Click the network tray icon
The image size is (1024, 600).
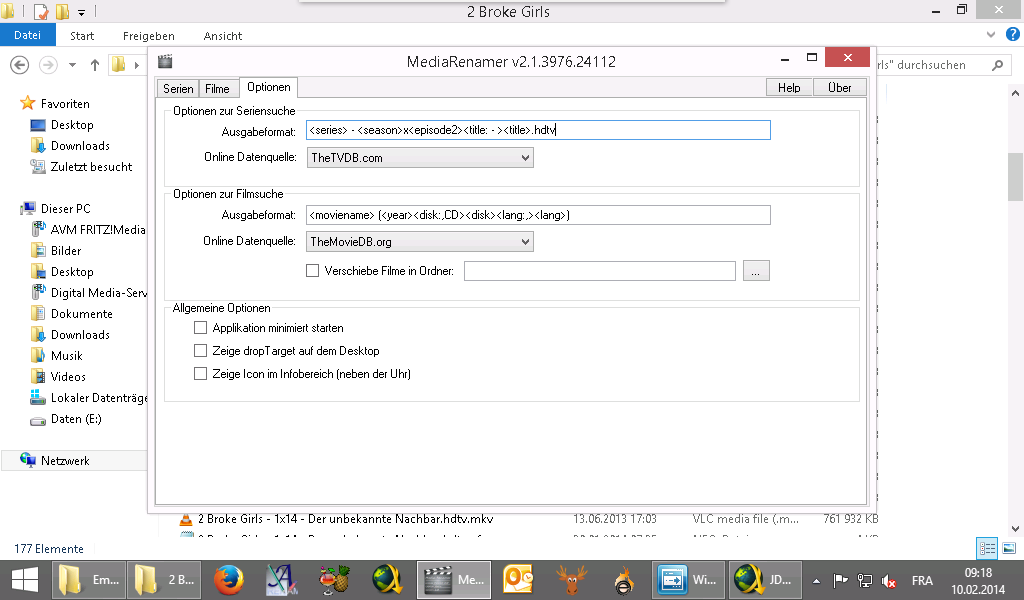point(865,580)
